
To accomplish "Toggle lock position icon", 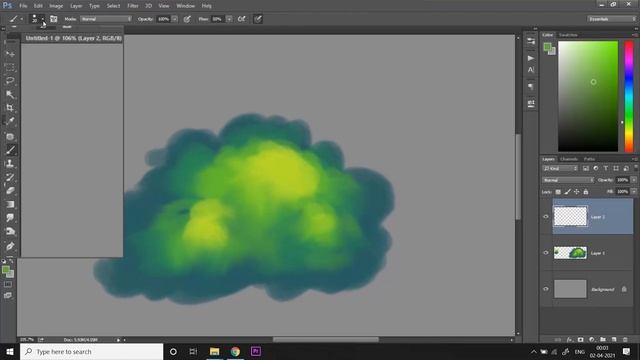I will [576, 192].
